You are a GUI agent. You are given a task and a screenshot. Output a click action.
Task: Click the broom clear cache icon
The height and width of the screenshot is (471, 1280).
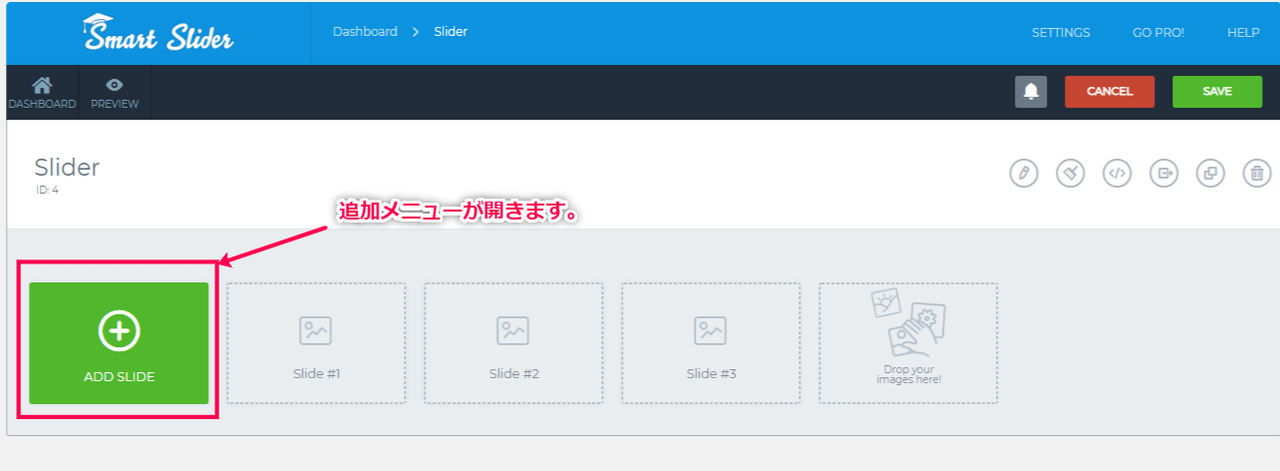1070,173
